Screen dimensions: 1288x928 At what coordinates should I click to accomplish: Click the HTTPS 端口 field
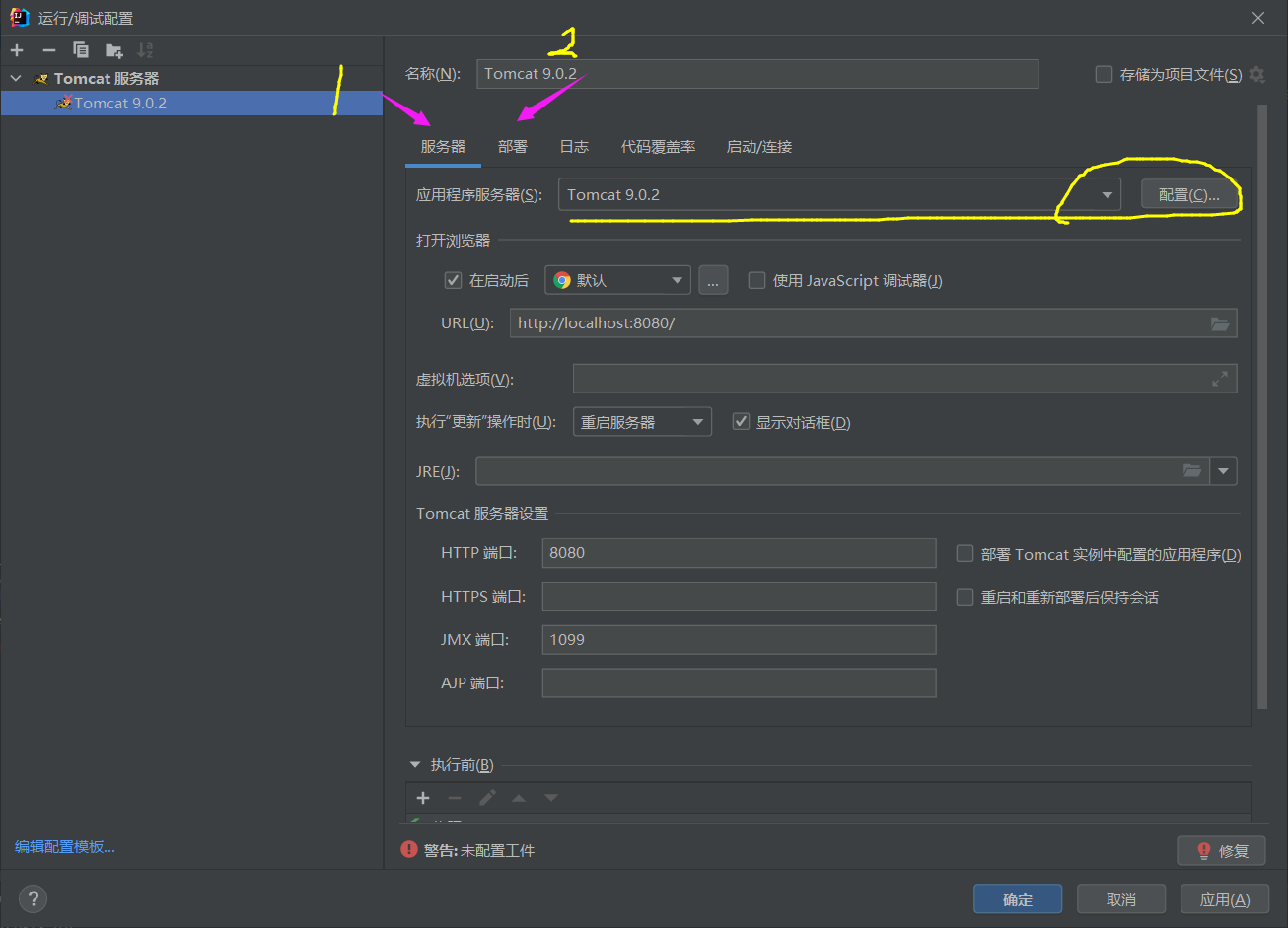click(739, 597)
